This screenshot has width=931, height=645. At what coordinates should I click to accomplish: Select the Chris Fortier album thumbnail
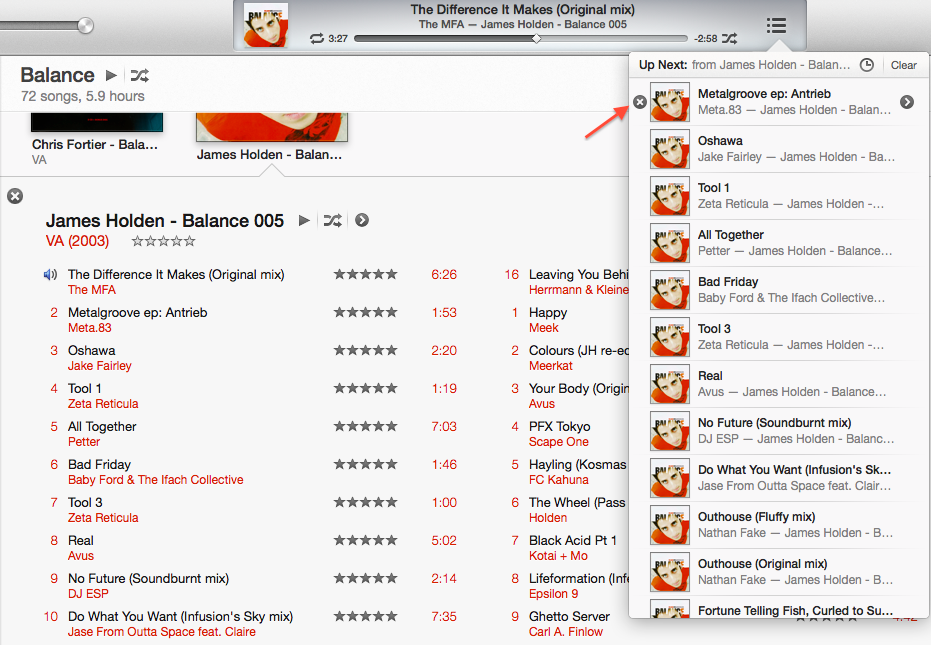97,122
